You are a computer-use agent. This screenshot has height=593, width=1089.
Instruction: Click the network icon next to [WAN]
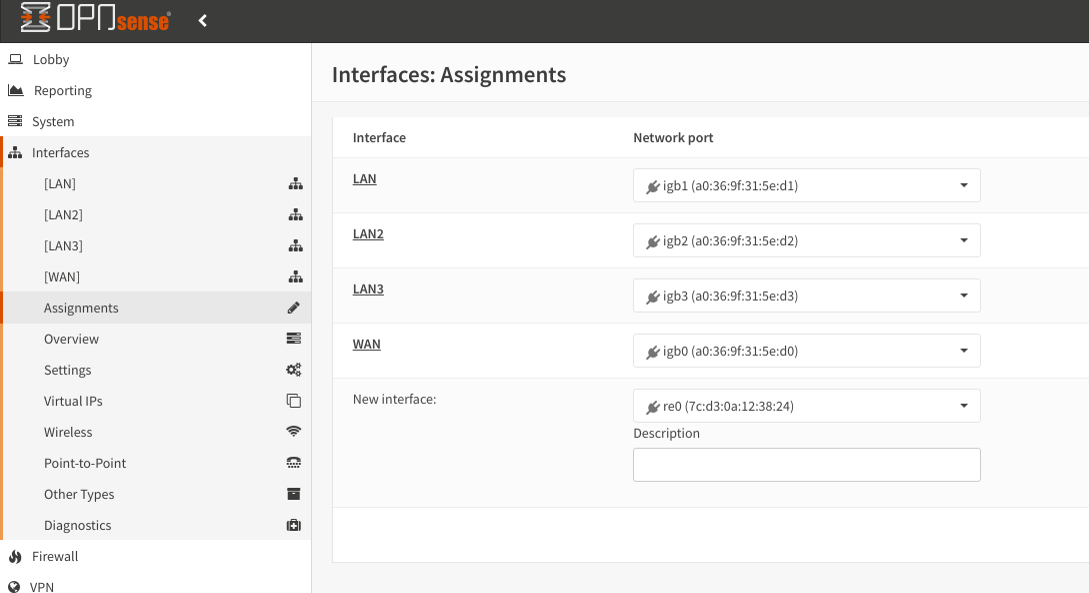pos(295,276)
